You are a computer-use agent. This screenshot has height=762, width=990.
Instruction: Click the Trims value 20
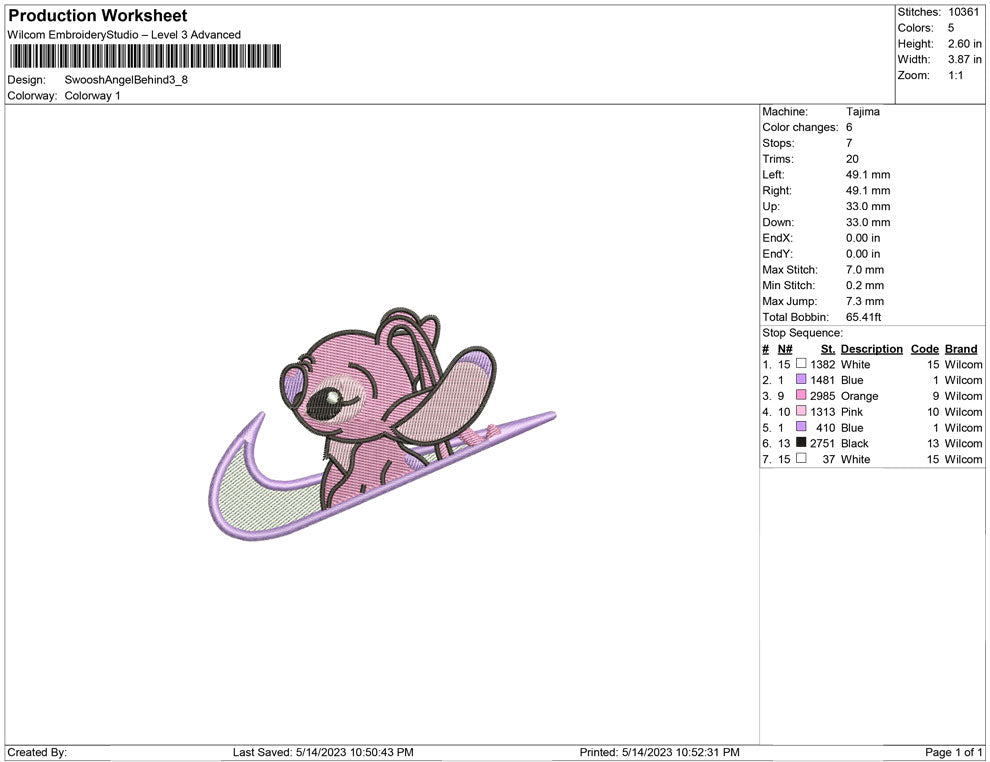[x=852, y=159]
